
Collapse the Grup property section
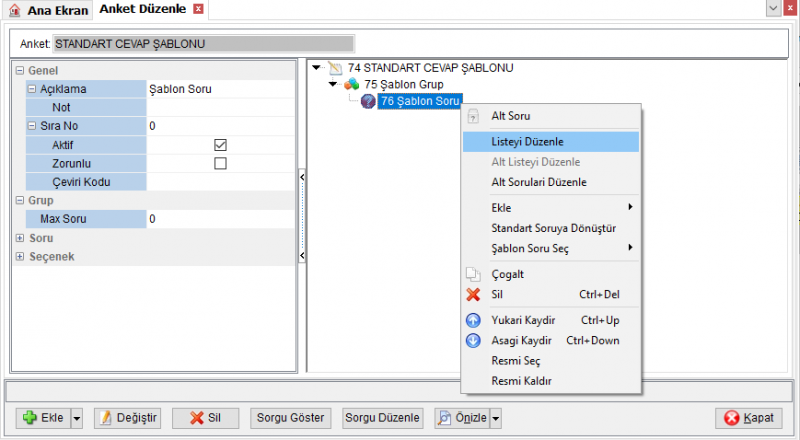tap(19, 200)
